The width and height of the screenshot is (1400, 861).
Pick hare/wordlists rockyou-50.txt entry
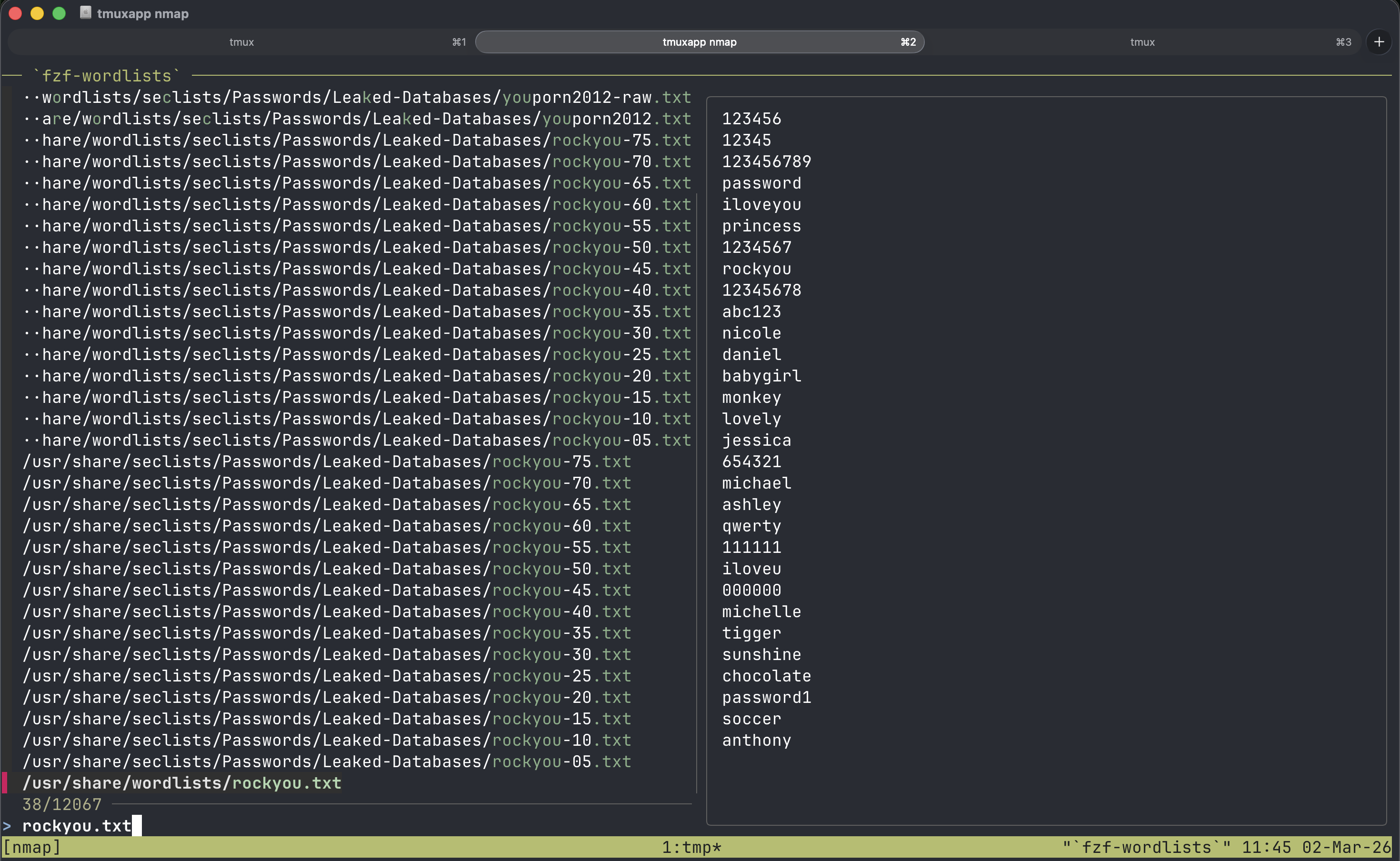[x=357, y=248]
